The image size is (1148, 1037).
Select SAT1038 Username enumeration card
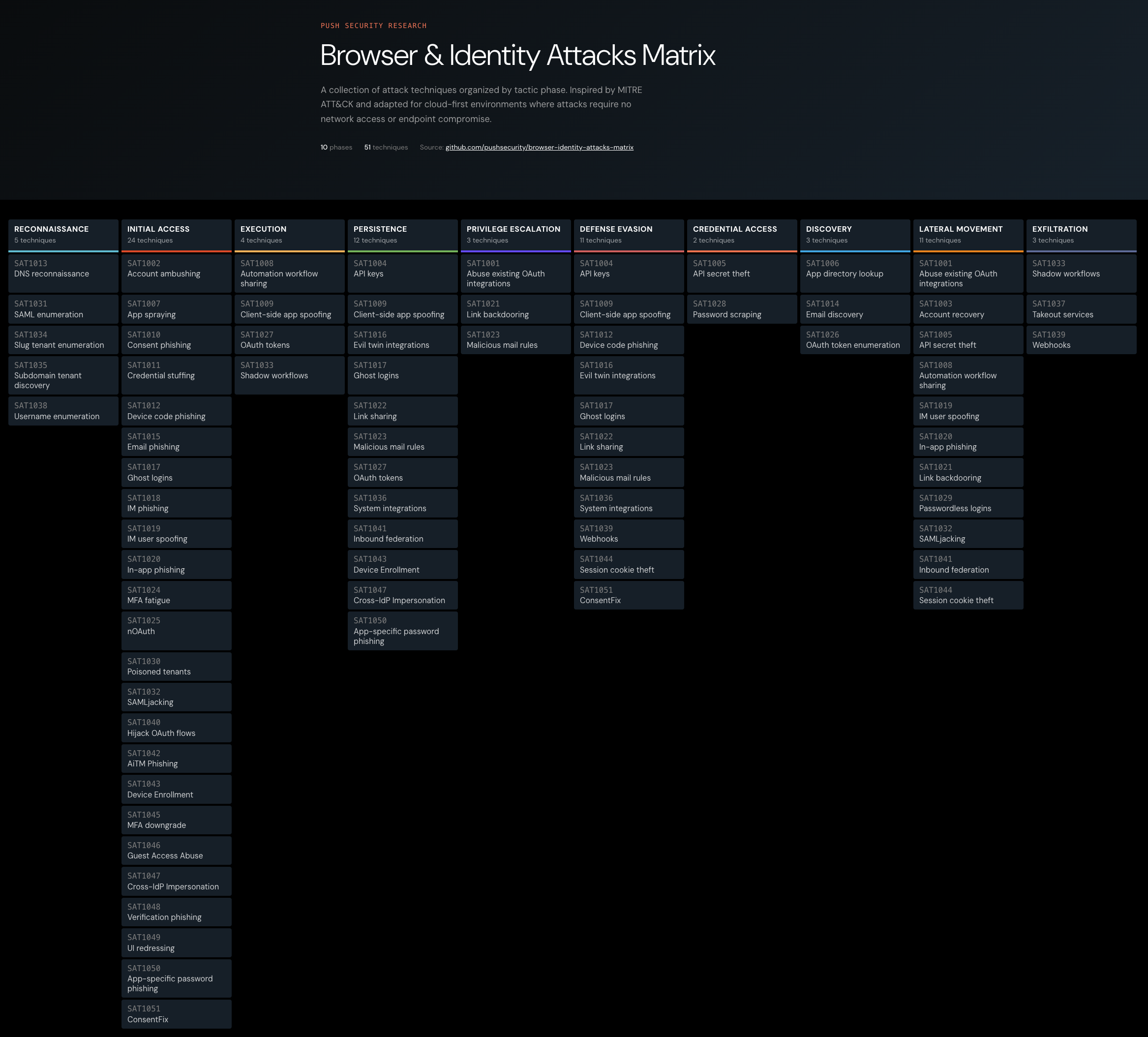(x=63, y=411)
